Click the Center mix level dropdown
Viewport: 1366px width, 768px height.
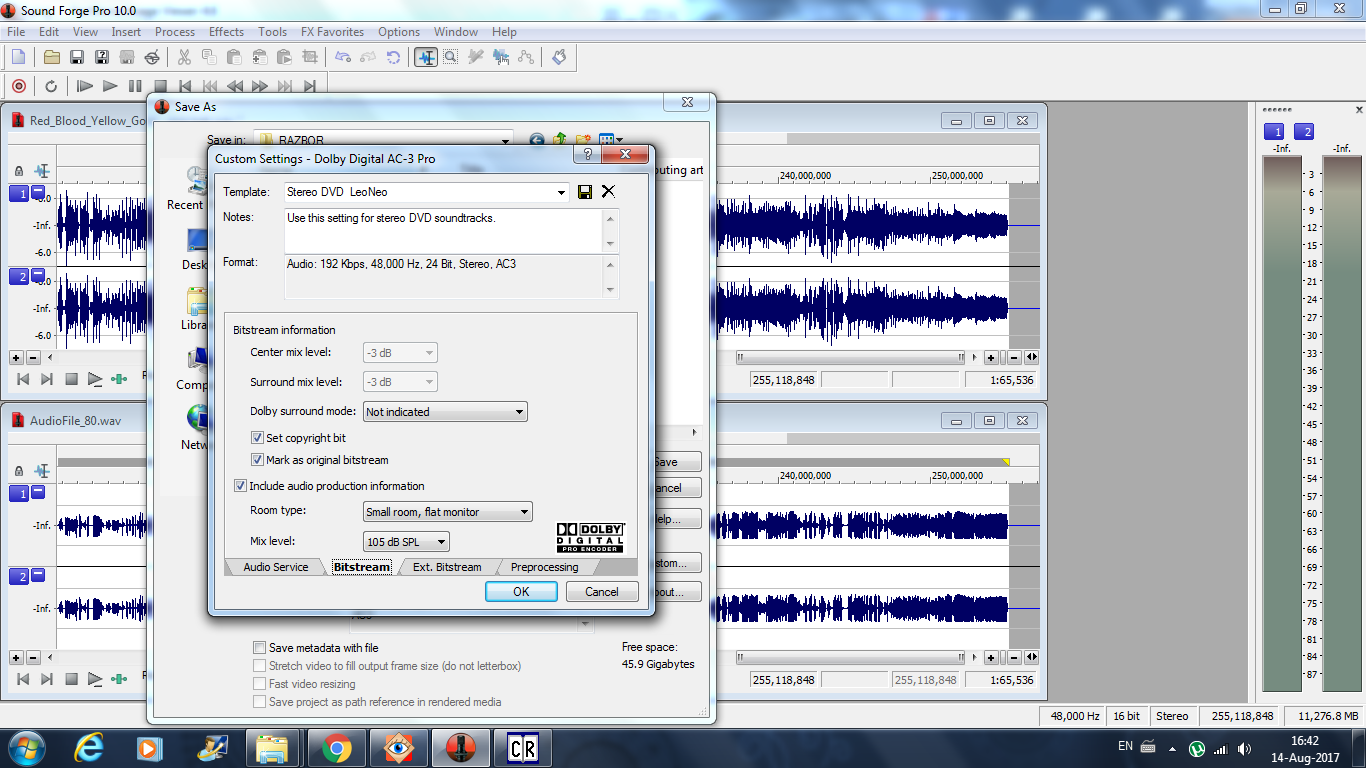400,353
